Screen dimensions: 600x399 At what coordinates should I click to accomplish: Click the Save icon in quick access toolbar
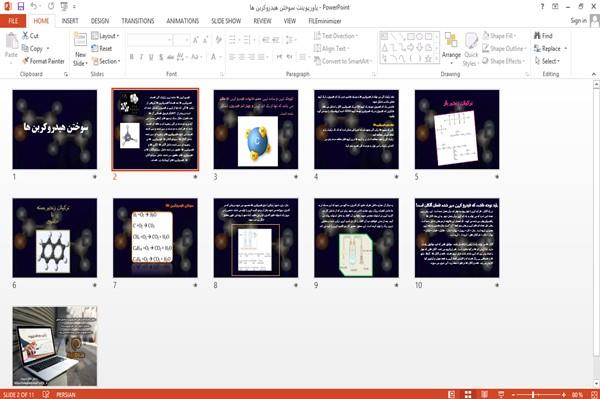click(21, 7)
